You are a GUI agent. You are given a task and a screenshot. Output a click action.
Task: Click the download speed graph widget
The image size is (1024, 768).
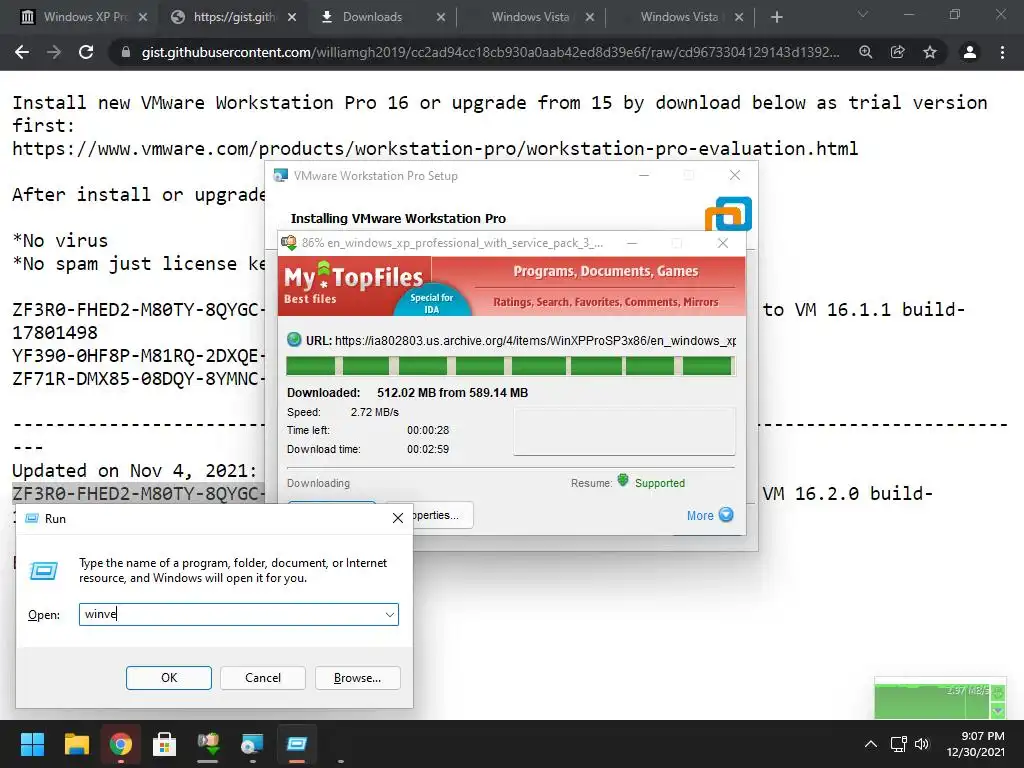click(940, 699)
